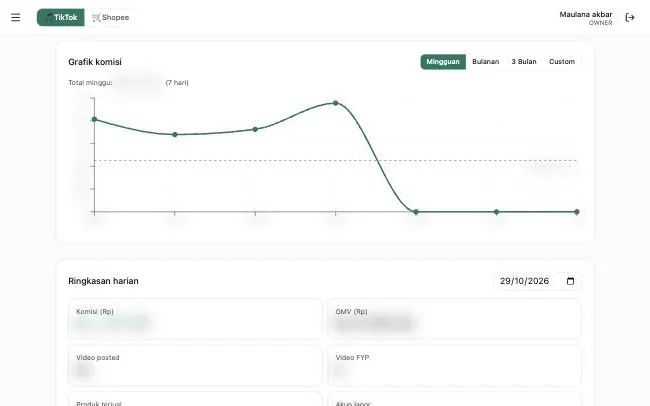Click the last data point on chart
650x406 pixels.
click(x=577, y=212)
